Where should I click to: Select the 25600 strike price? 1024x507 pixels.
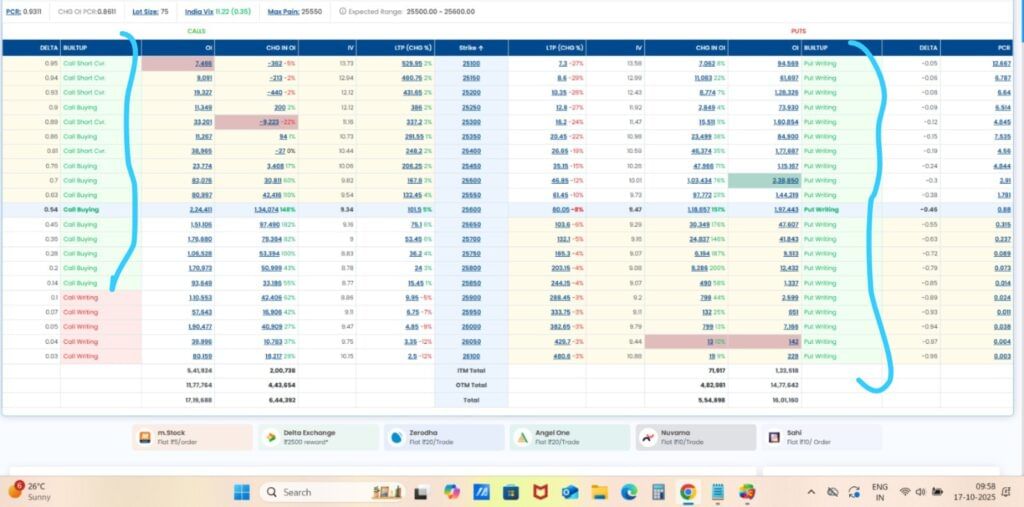pos(472,210)
